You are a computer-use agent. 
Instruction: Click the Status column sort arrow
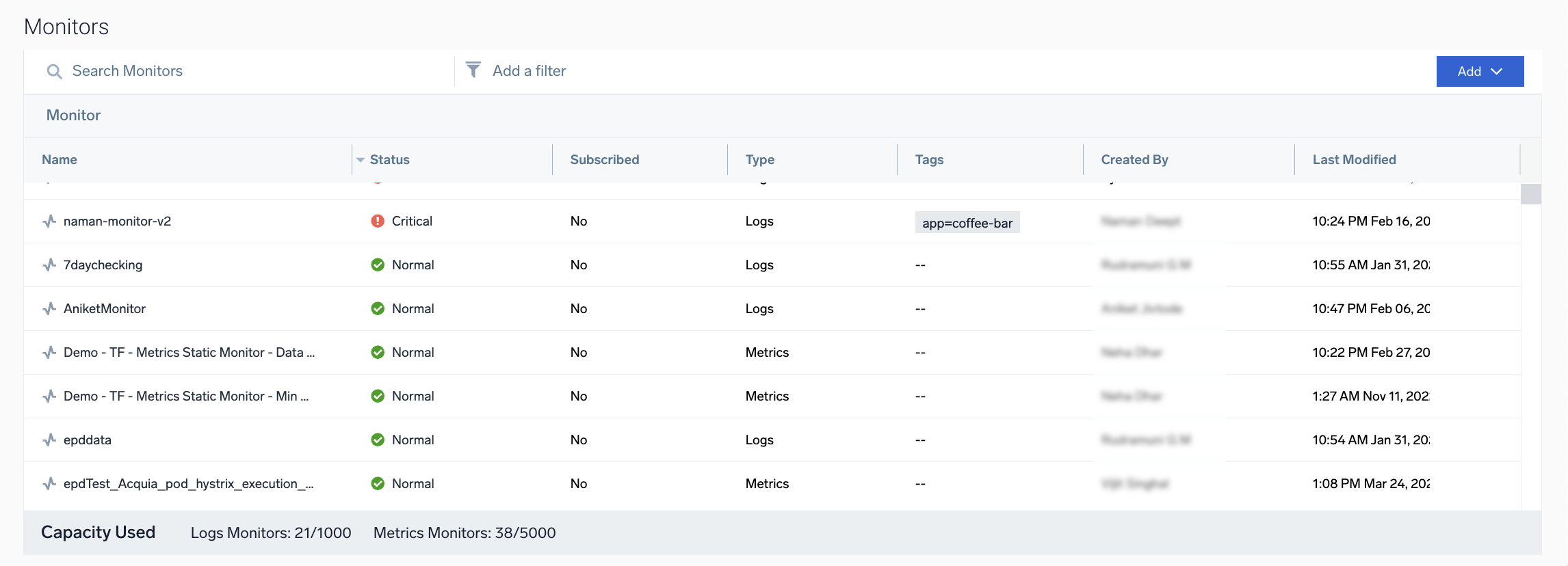[x=361, y=160]
